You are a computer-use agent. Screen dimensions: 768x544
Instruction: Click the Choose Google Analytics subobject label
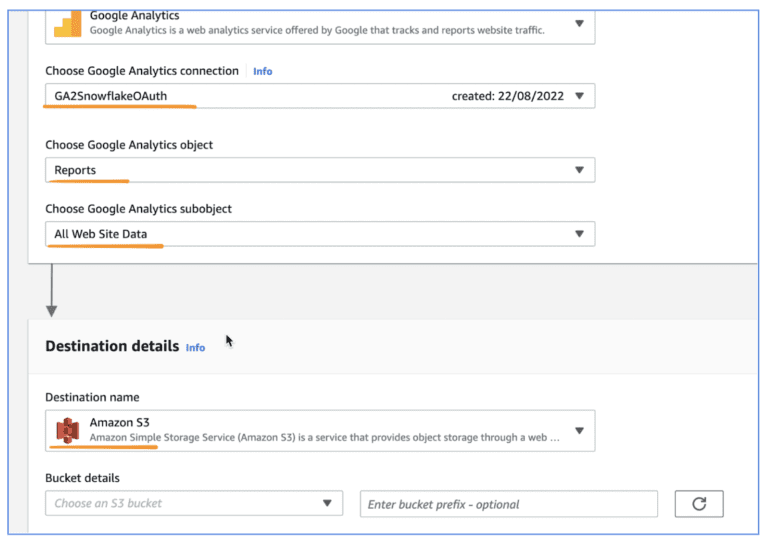(x=138, y=209)
